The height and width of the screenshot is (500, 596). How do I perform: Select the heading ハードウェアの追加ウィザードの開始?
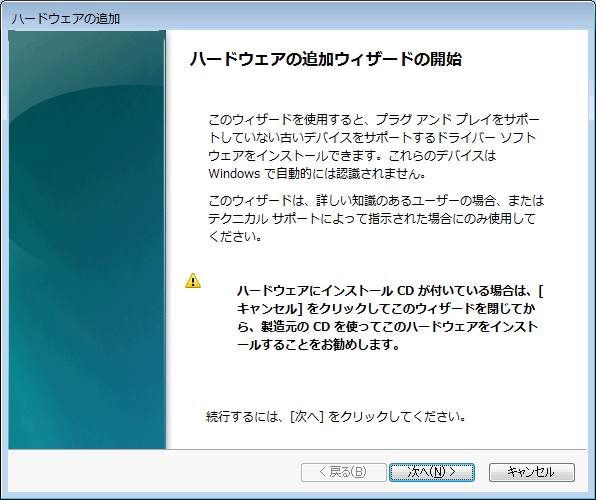(325, 59)
